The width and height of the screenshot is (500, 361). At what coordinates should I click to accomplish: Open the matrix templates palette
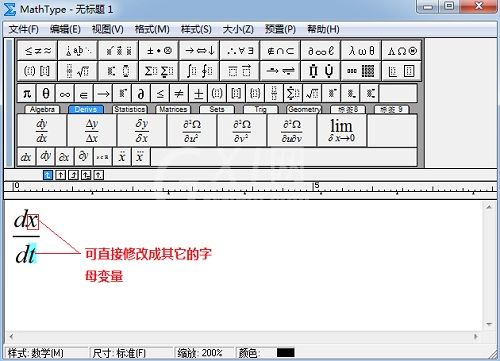[361, 71]
